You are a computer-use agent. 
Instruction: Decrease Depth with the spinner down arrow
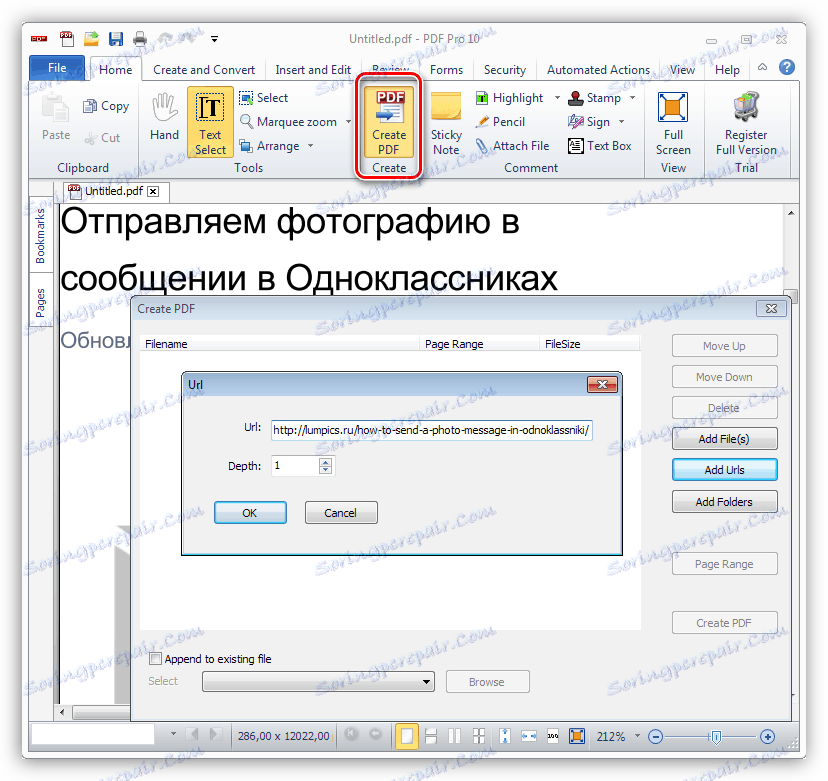tap(325, 469)
